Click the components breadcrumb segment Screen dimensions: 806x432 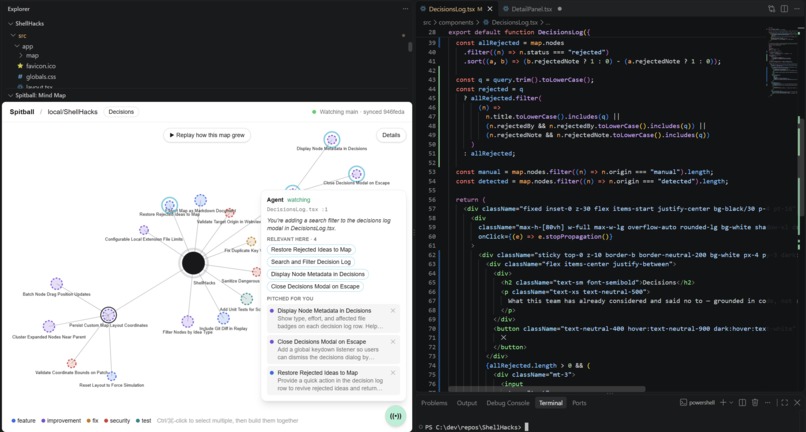click(456, 23)
